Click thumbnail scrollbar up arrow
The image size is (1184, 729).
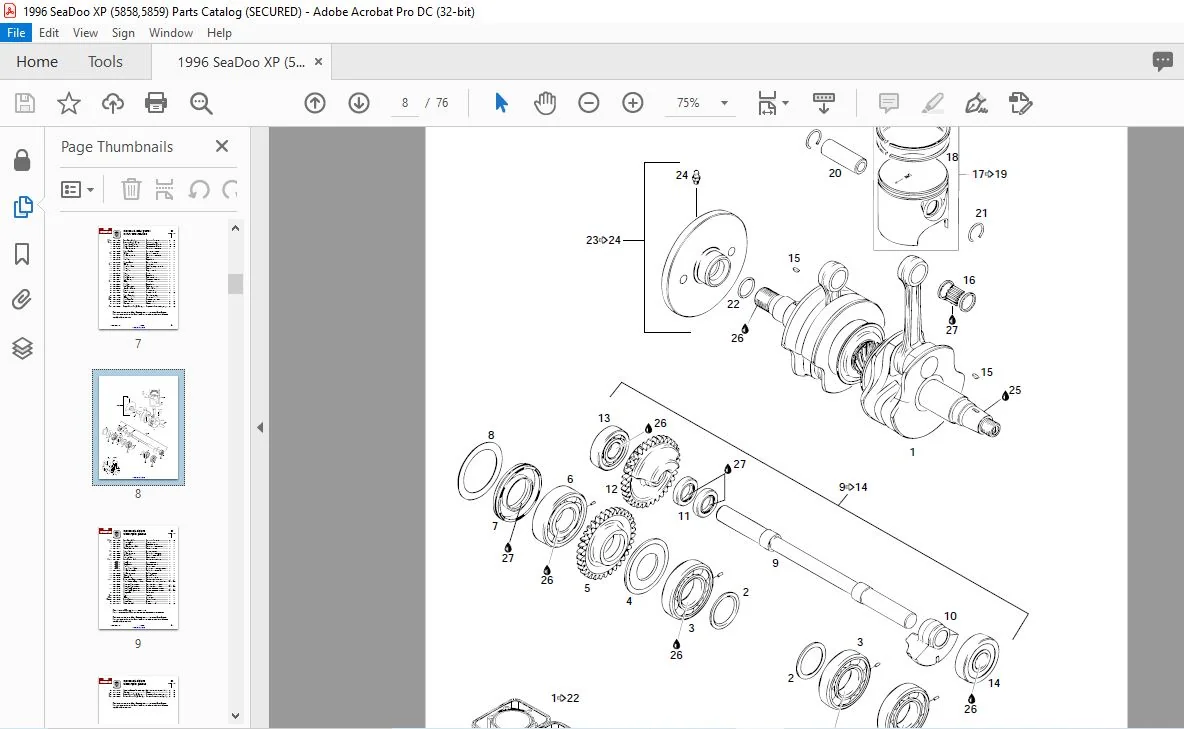pyautogui.click(x=236, y=228)
